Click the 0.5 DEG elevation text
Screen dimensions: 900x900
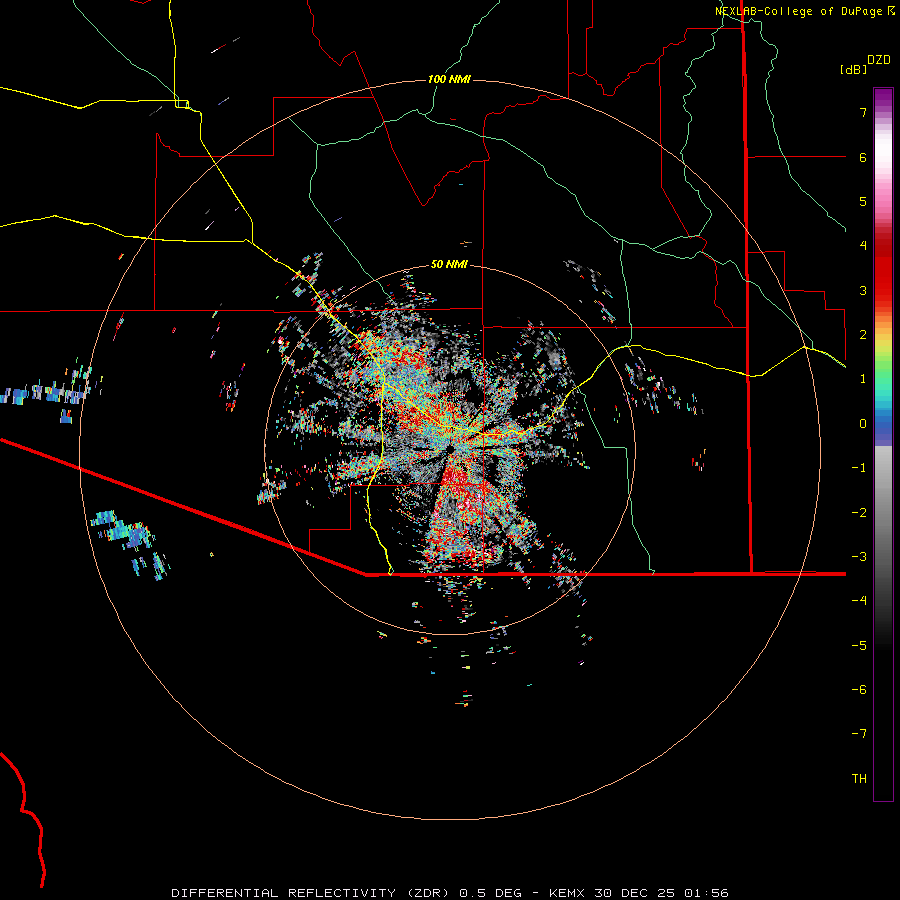tap(491, 893)
